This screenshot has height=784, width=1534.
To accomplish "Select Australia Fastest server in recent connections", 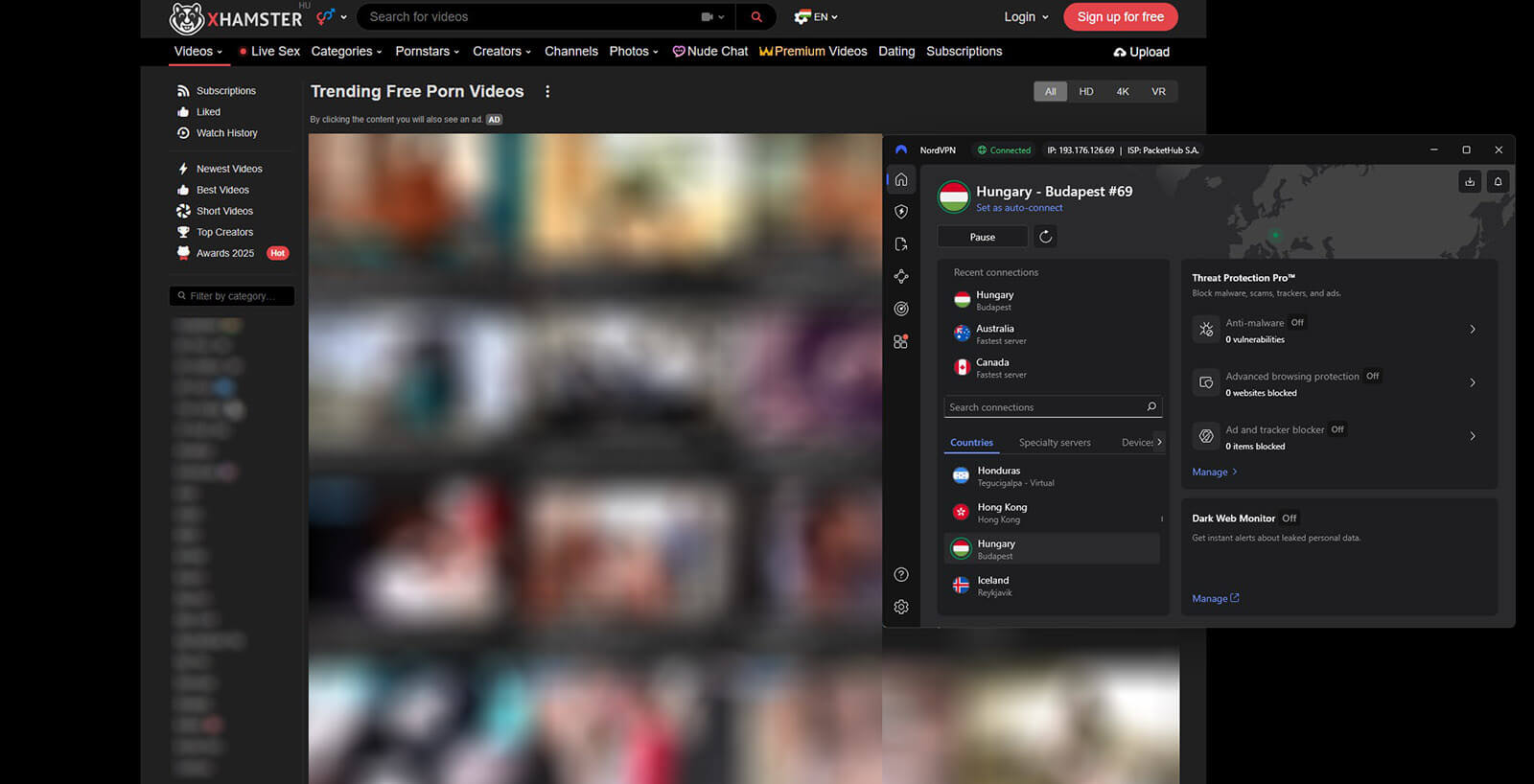I will coord(1052,334).
